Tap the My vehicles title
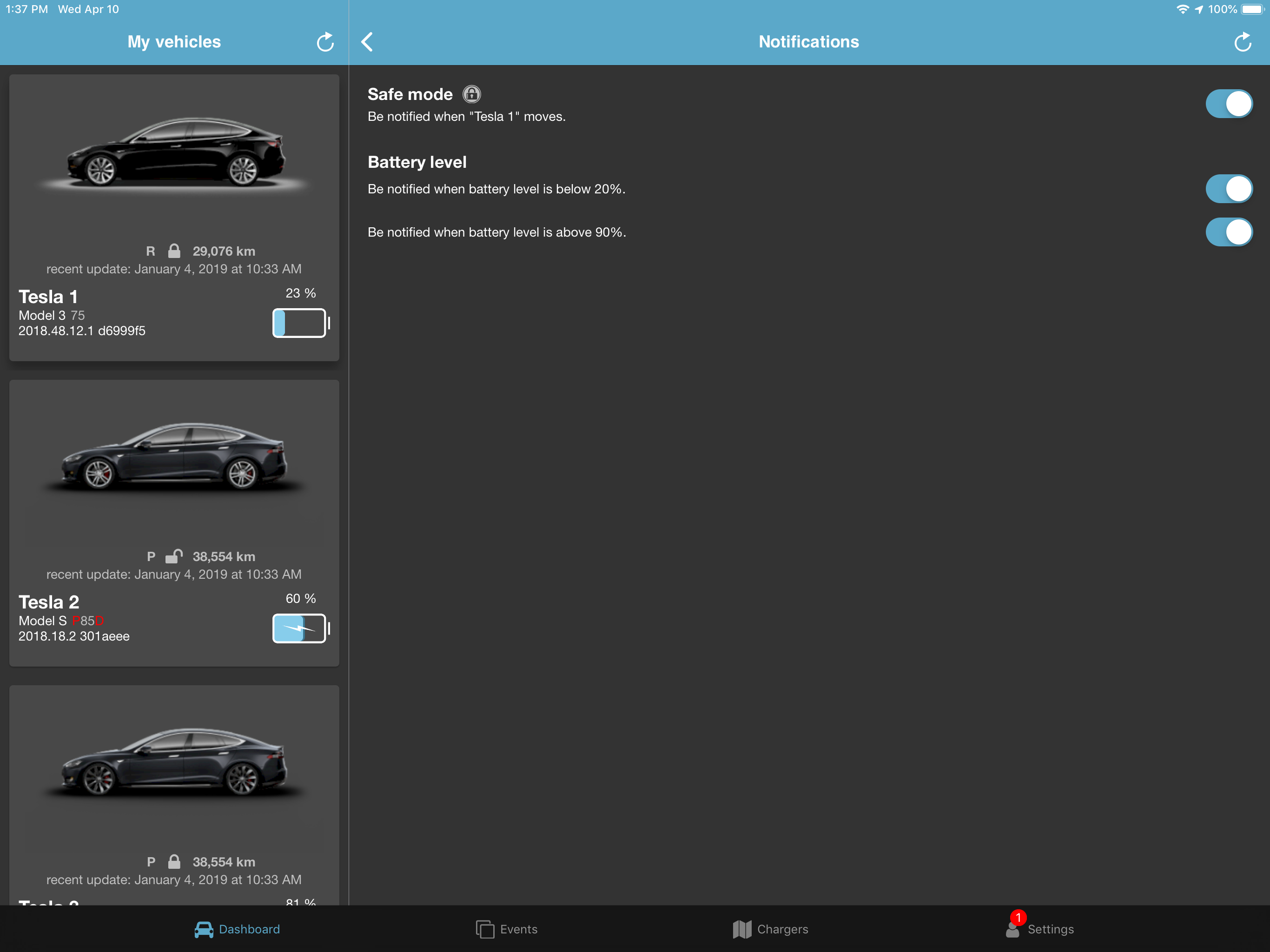The image size is (1270, 952). point(174,42)
